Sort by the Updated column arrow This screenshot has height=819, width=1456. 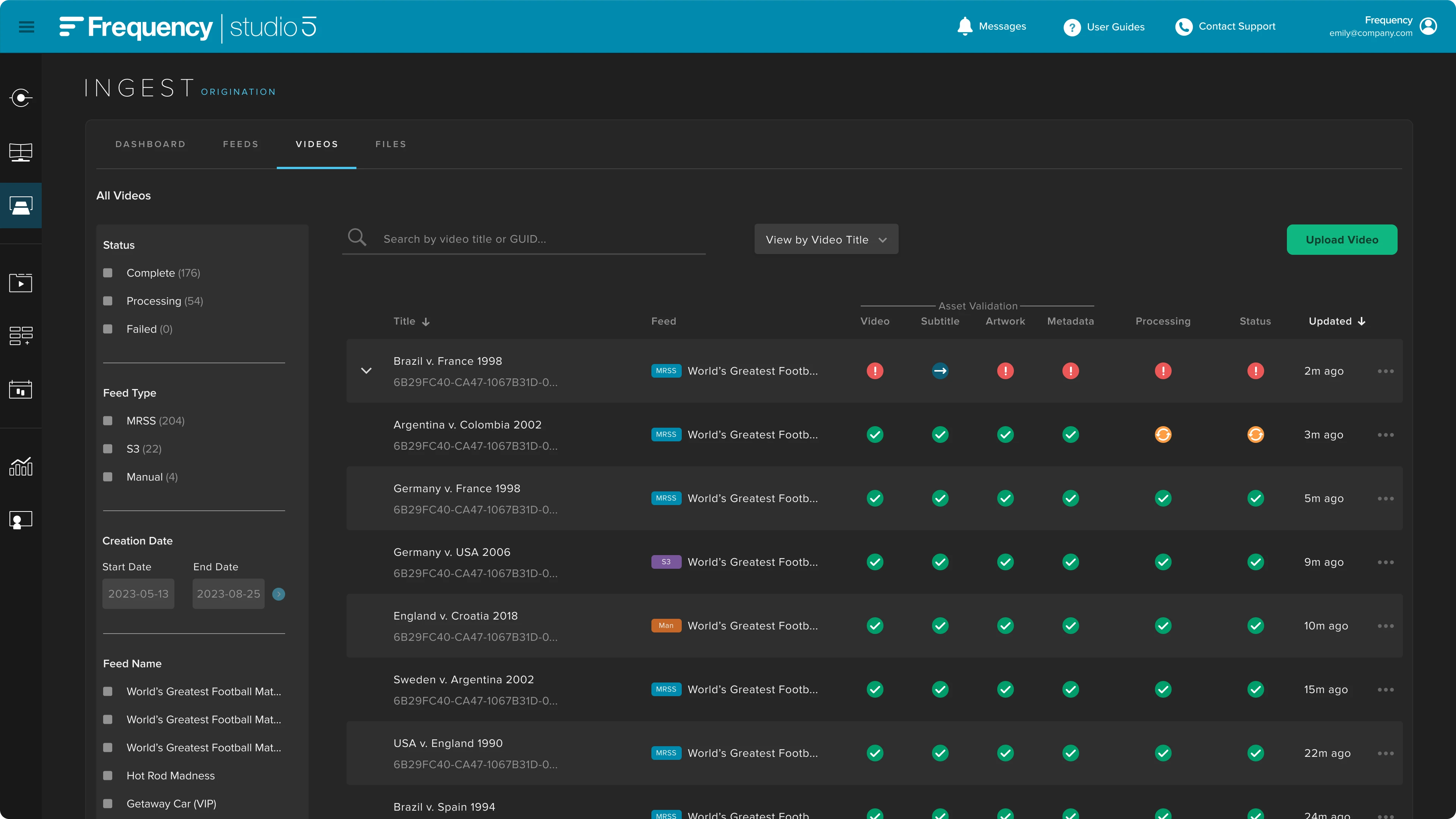(1362, 321)
